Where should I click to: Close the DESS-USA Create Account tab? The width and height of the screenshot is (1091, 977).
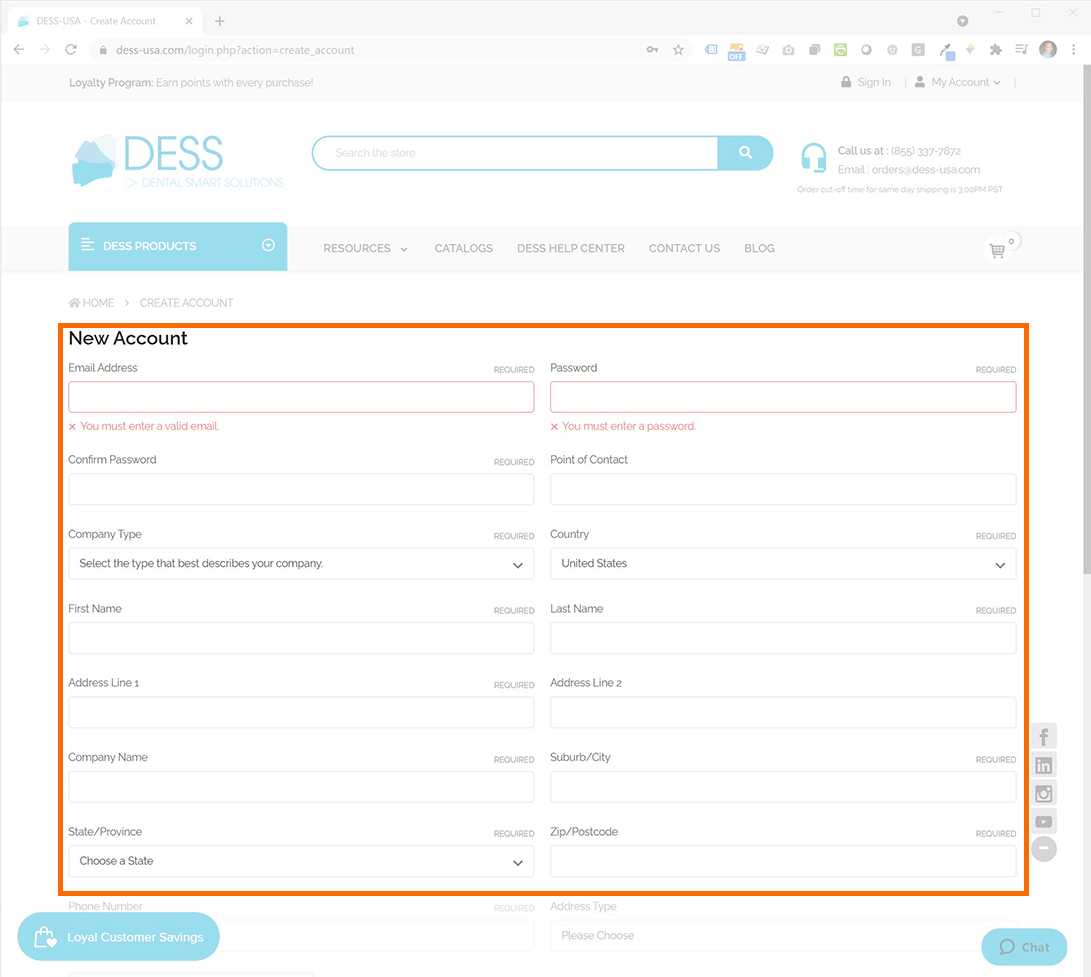189,21
